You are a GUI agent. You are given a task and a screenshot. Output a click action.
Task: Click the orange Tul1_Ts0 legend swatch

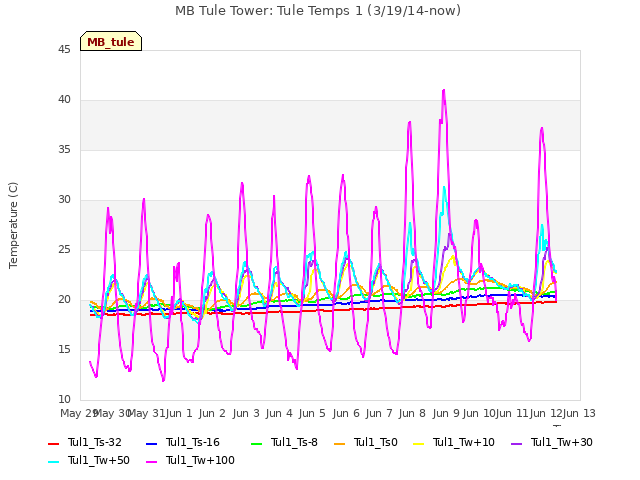[339, 443]
